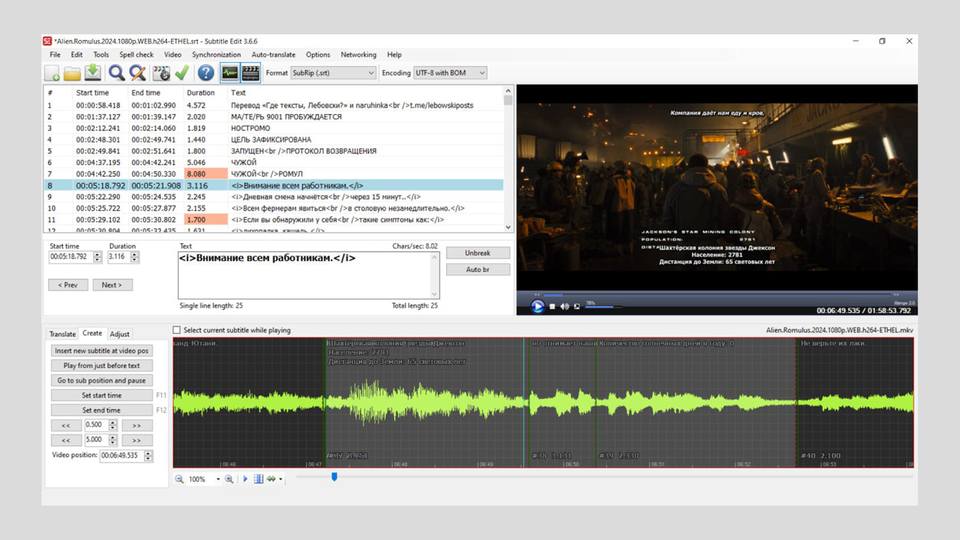Click the Save subtitle toolbar icon
The height and width of the screenshot is (540, 960).
click(x=92, y=73)
